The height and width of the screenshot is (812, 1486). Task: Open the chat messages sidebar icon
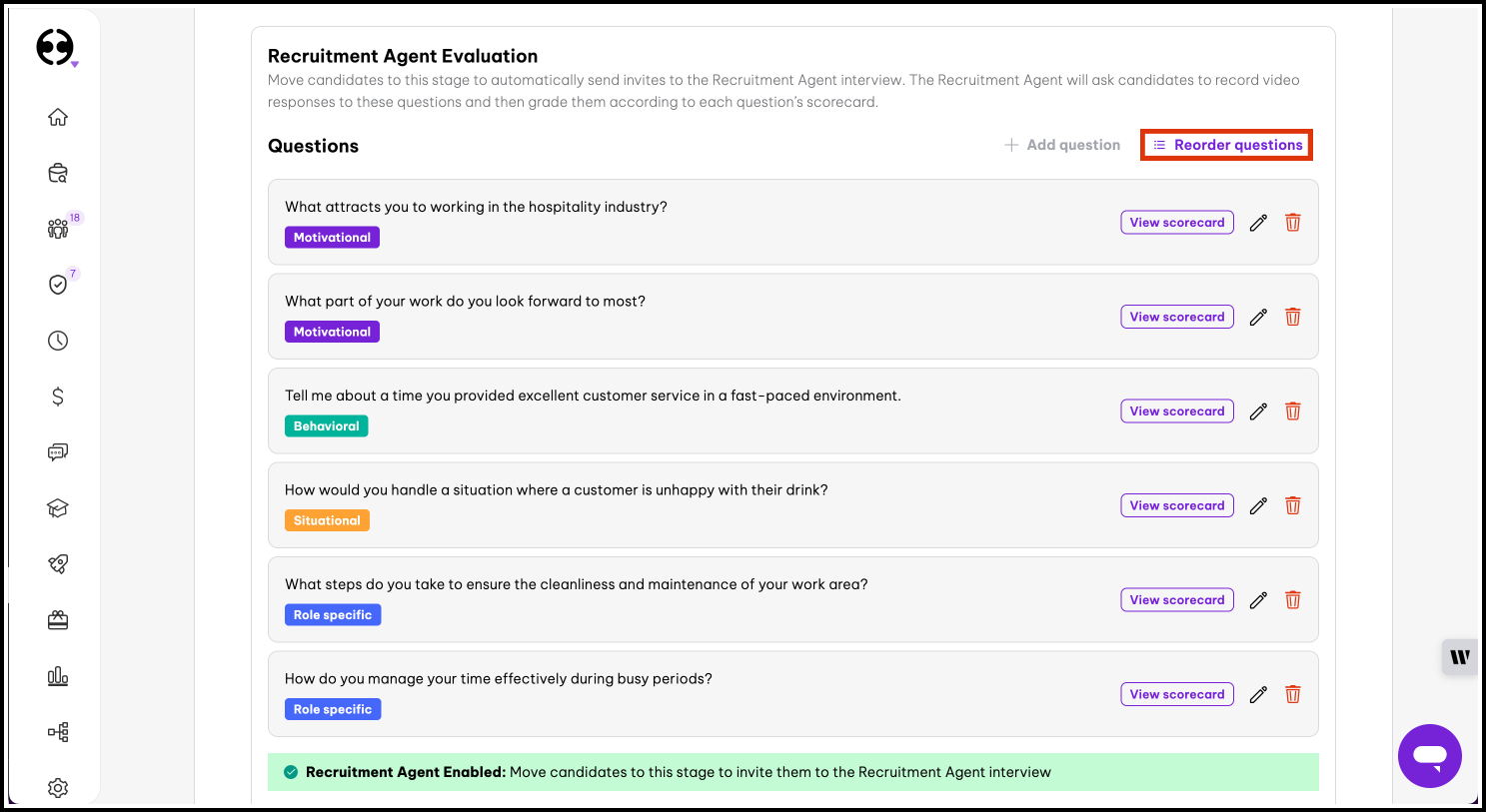pyautogui.click(x=58, y=452)
